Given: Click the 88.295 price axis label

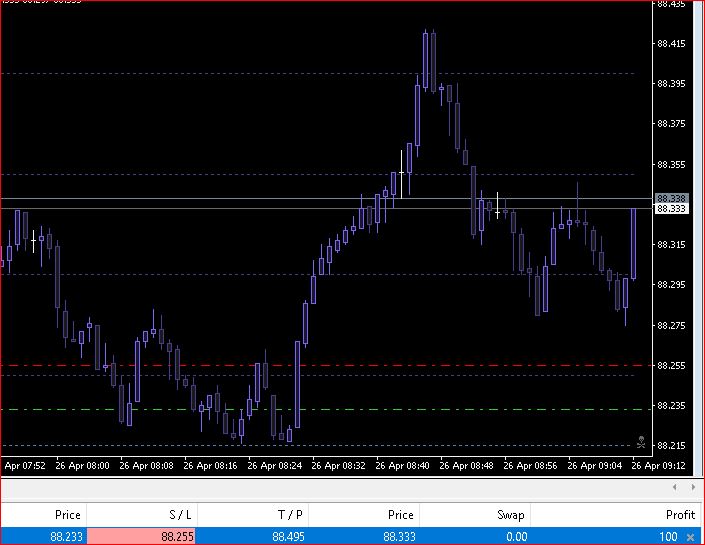Looking at the screenshot, I should pos(672,285).
